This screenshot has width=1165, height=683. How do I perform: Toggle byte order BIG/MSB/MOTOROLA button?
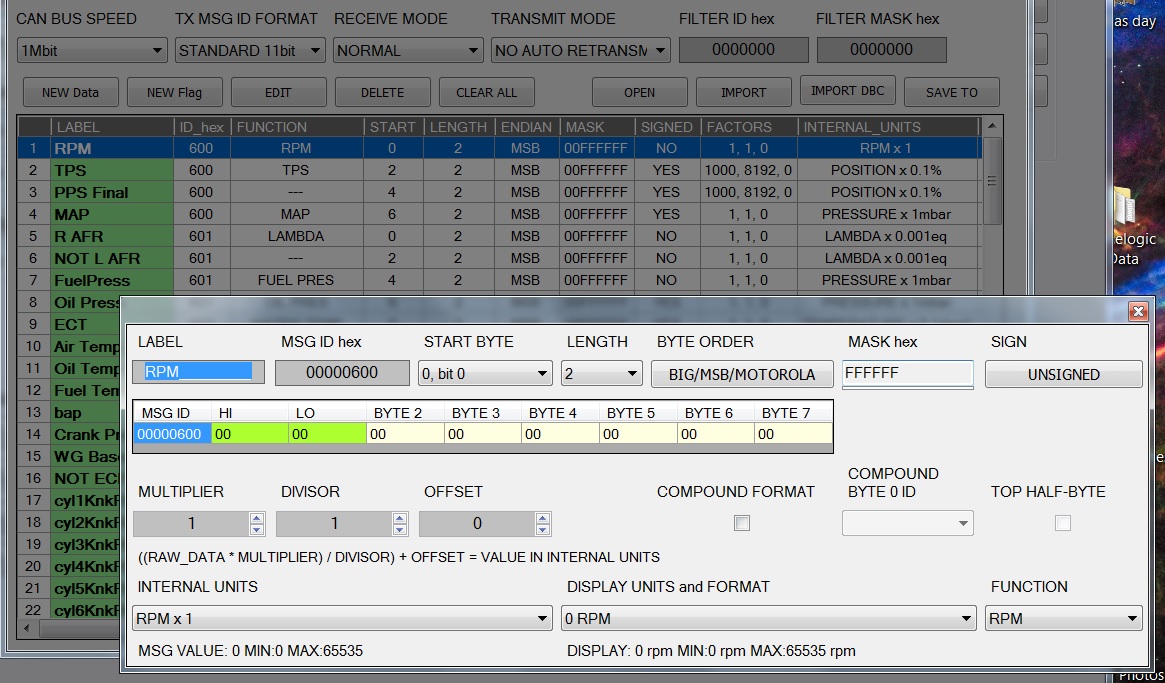tap(742, 374)
